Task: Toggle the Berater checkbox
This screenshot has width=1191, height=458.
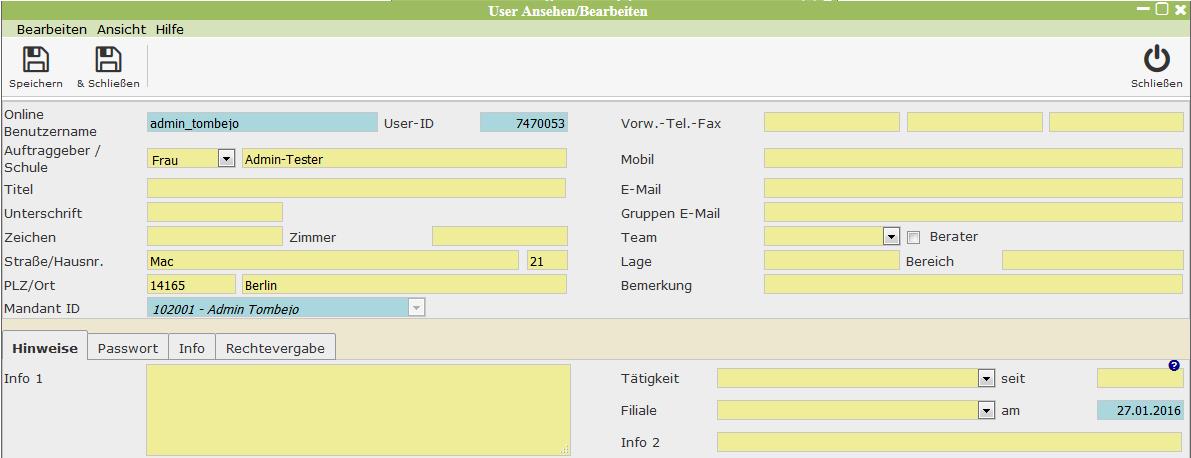Action: 913,237
